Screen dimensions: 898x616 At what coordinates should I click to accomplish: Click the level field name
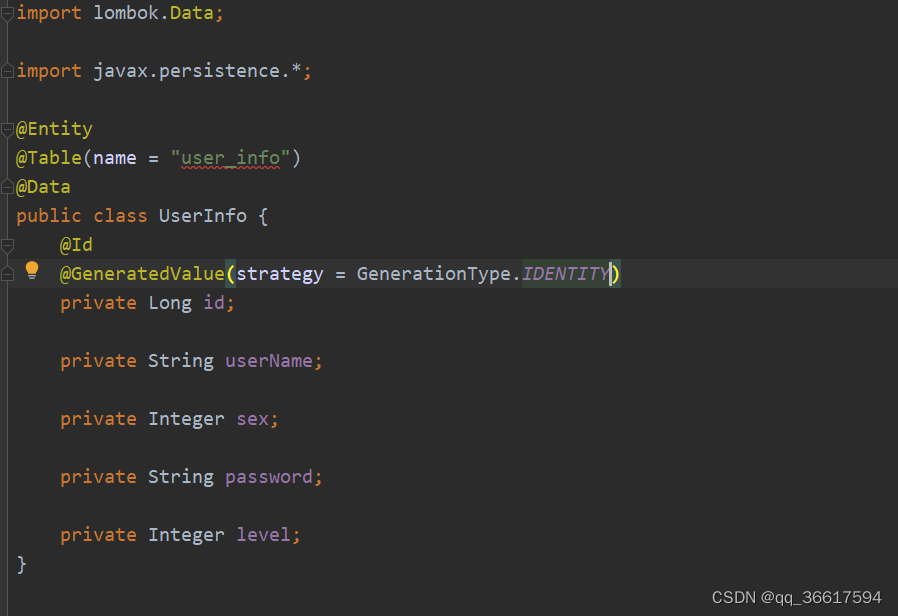point(262,534)
